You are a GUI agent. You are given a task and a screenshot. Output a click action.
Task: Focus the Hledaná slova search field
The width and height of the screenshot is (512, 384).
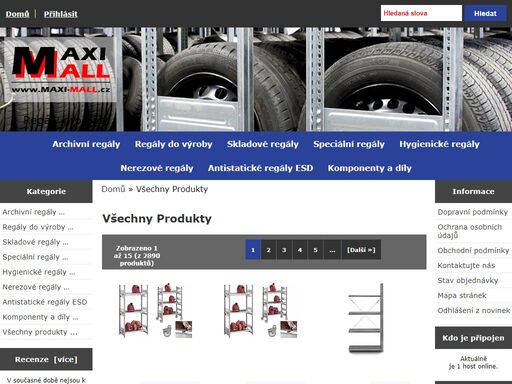click(x=421, y=13)
